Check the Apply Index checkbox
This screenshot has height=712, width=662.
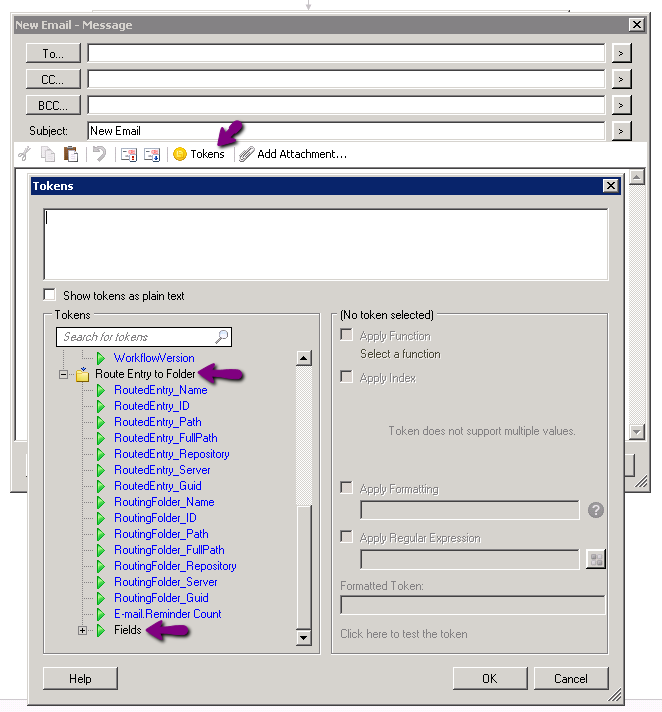pyautogui.click(x=346, y=377)
